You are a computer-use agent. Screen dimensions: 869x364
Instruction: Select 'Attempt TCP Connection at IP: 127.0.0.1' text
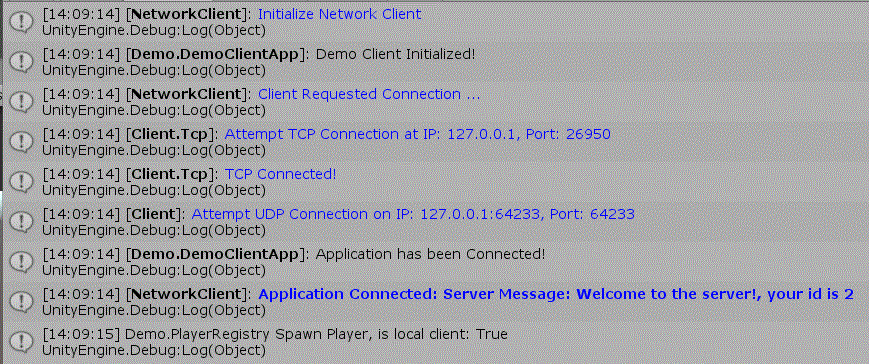[371, 134]
